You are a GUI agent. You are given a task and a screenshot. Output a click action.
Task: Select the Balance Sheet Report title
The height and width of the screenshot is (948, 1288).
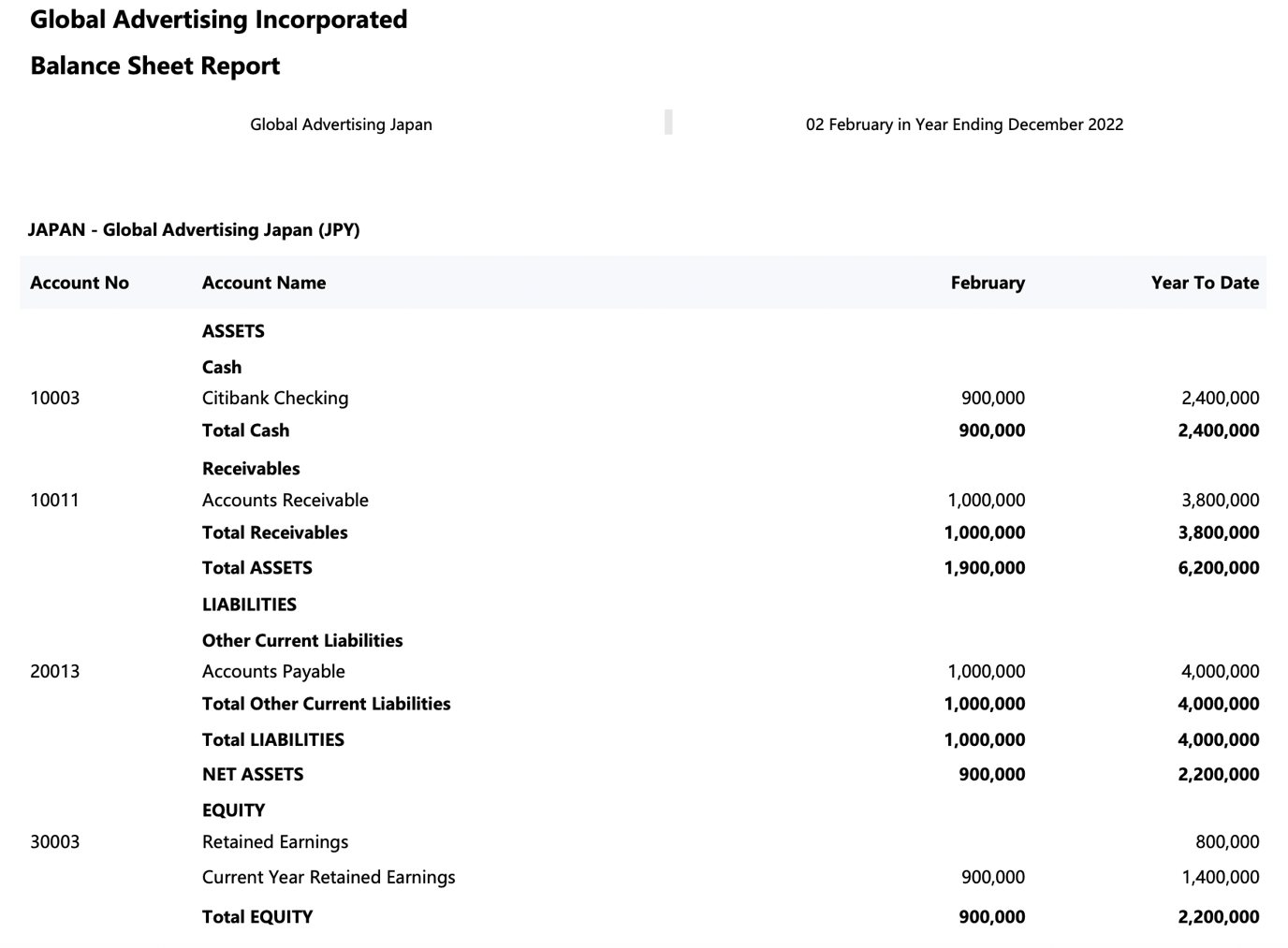pyautogui.click(x=154, y=66)
